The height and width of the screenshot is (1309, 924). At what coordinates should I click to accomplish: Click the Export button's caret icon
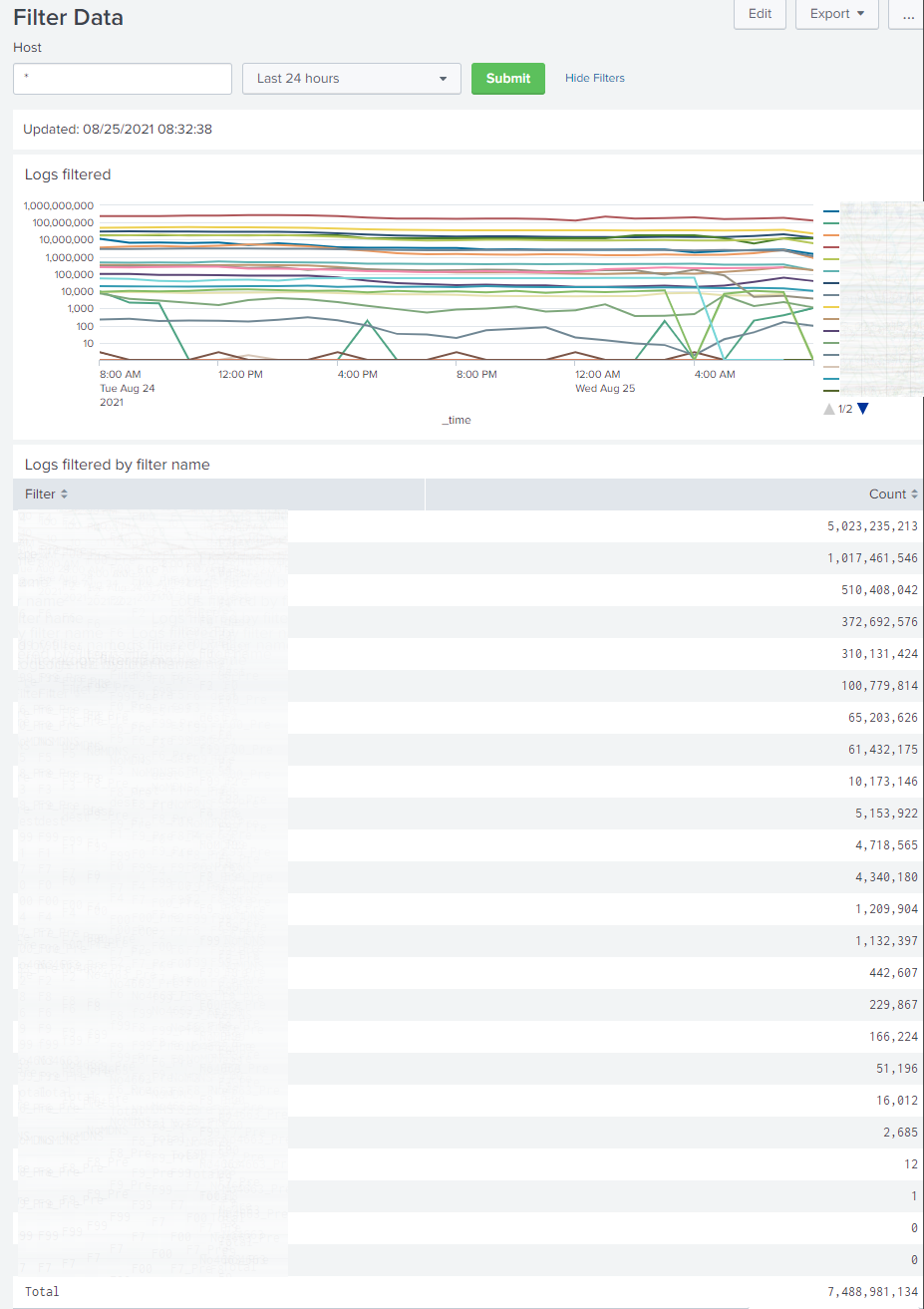pyautogui.click(x=859, y=14)
